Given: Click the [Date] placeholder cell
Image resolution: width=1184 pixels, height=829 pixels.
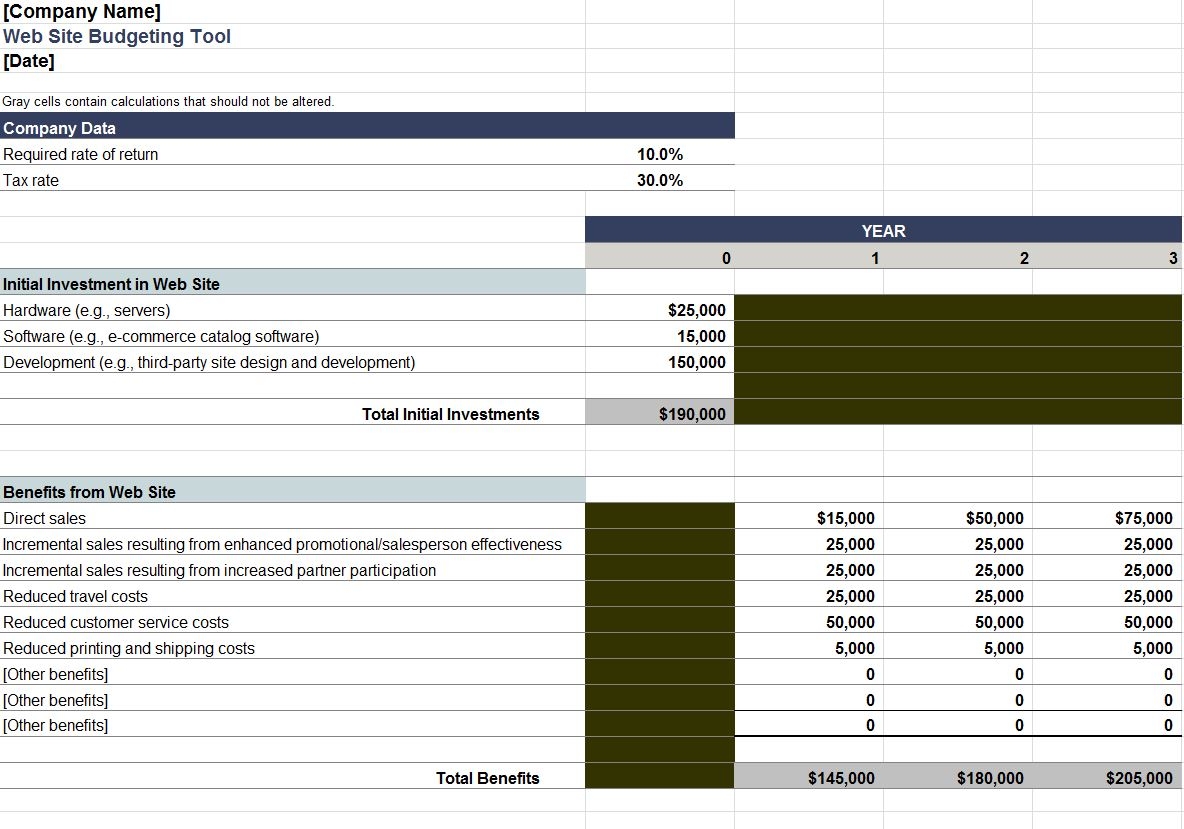Looking at the screenshot, I should (29, 61).
